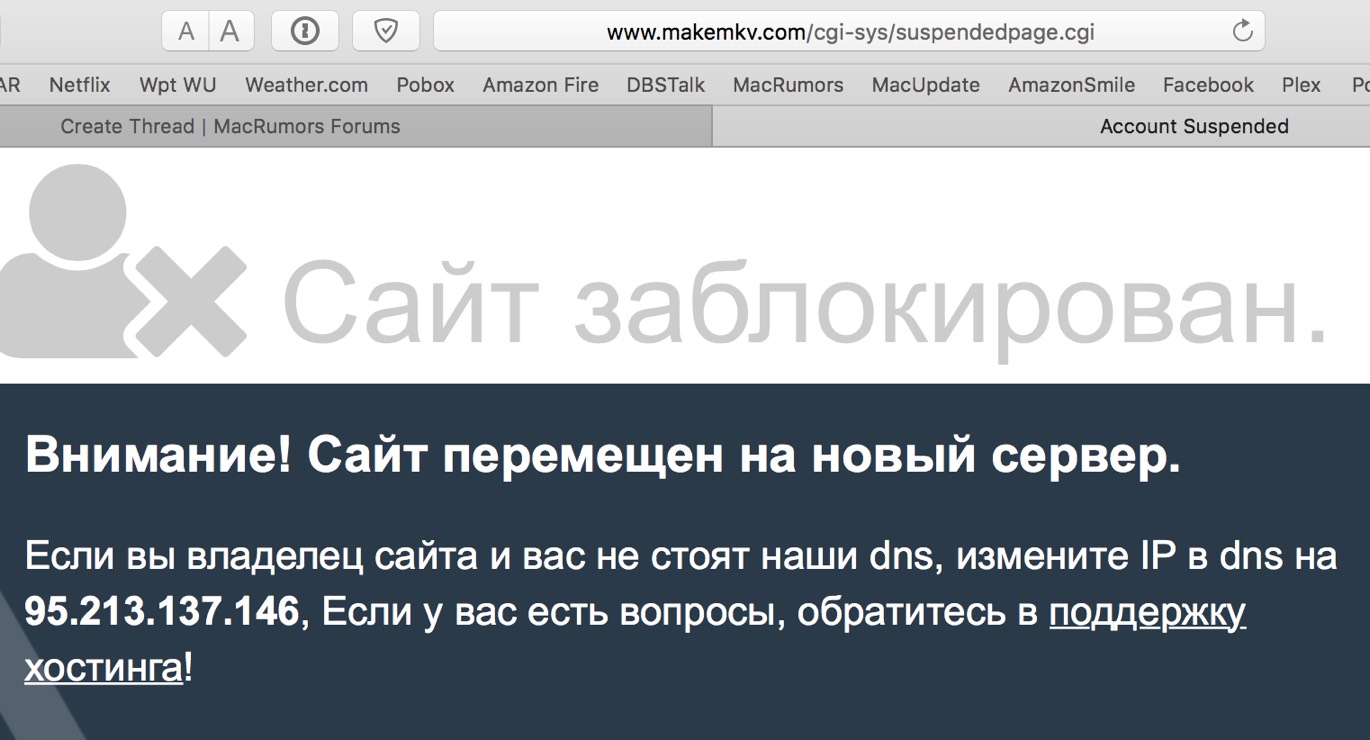Open the AmazonSmile bookmark
This screenshot has height=740, width=1370.
click(1071, 85)
